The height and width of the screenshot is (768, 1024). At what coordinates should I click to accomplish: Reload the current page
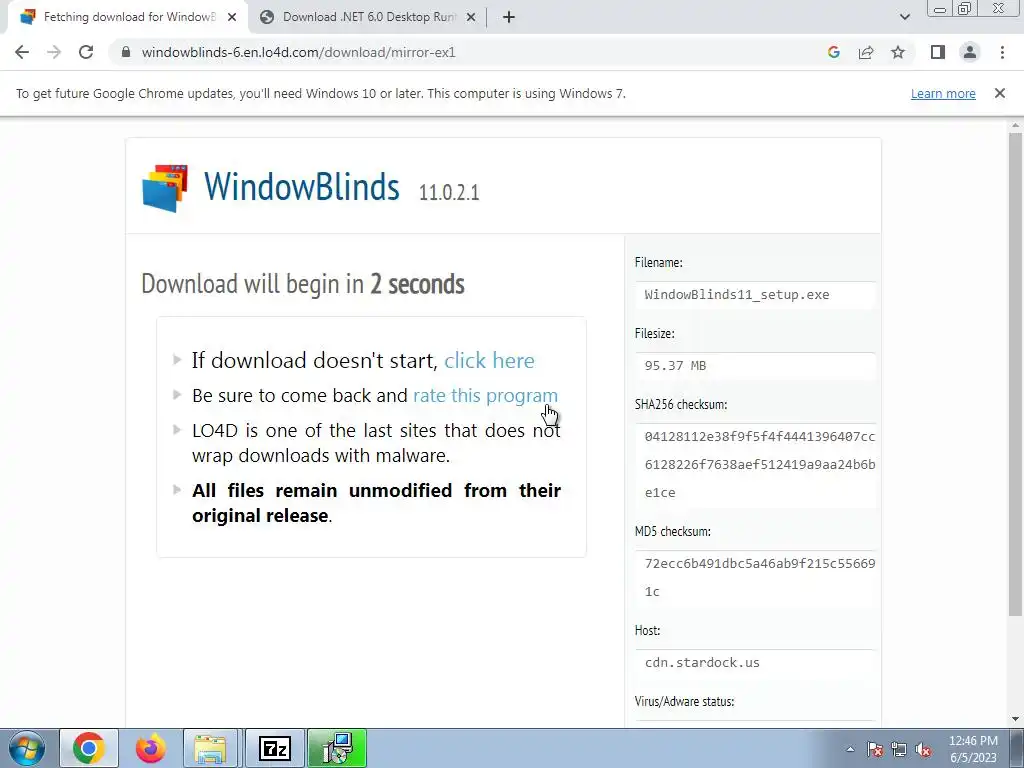[86, 52]
